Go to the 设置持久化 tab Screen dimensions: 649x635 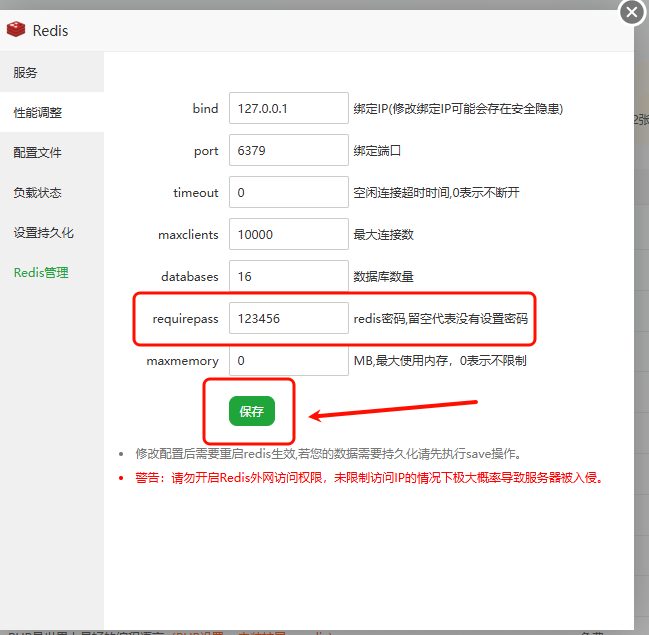tap(52, 233)
